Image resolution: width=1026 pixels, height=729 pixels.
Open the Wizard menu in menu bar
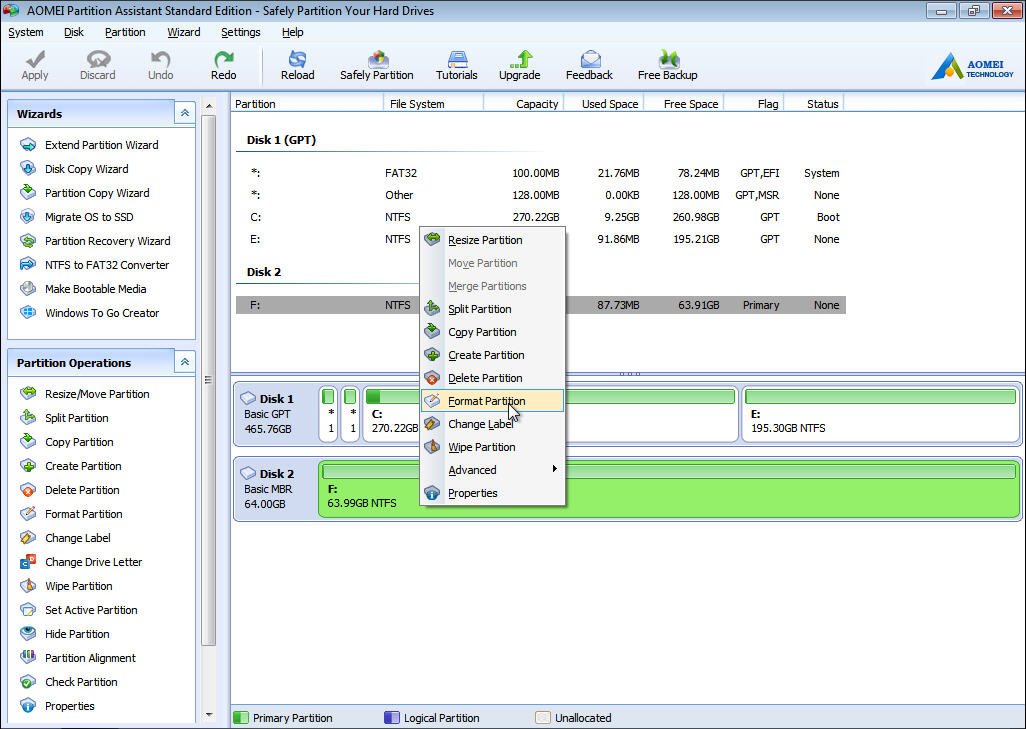[x=183, y=32]
